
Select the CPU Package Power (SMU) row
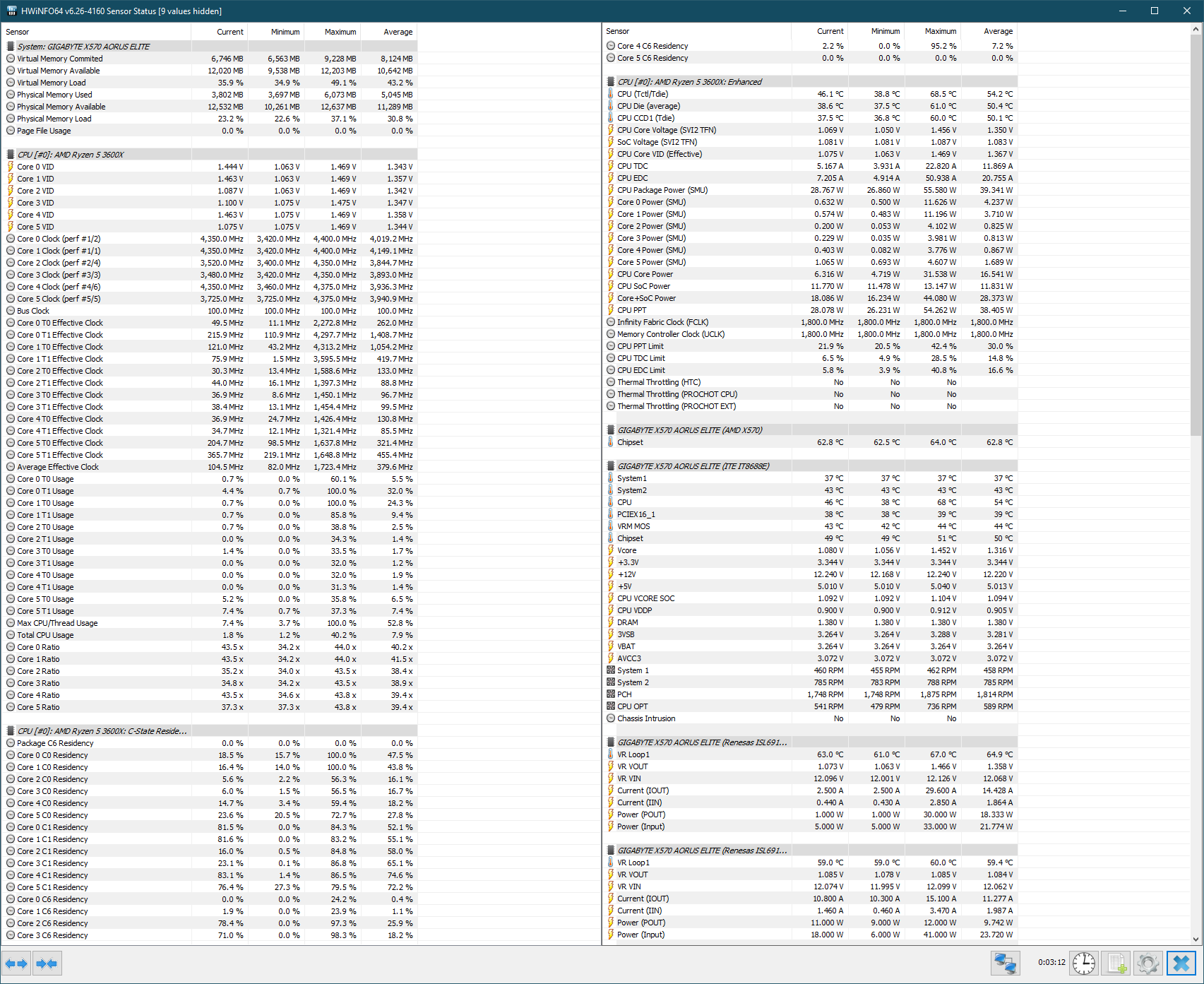(x=811, y=190)
